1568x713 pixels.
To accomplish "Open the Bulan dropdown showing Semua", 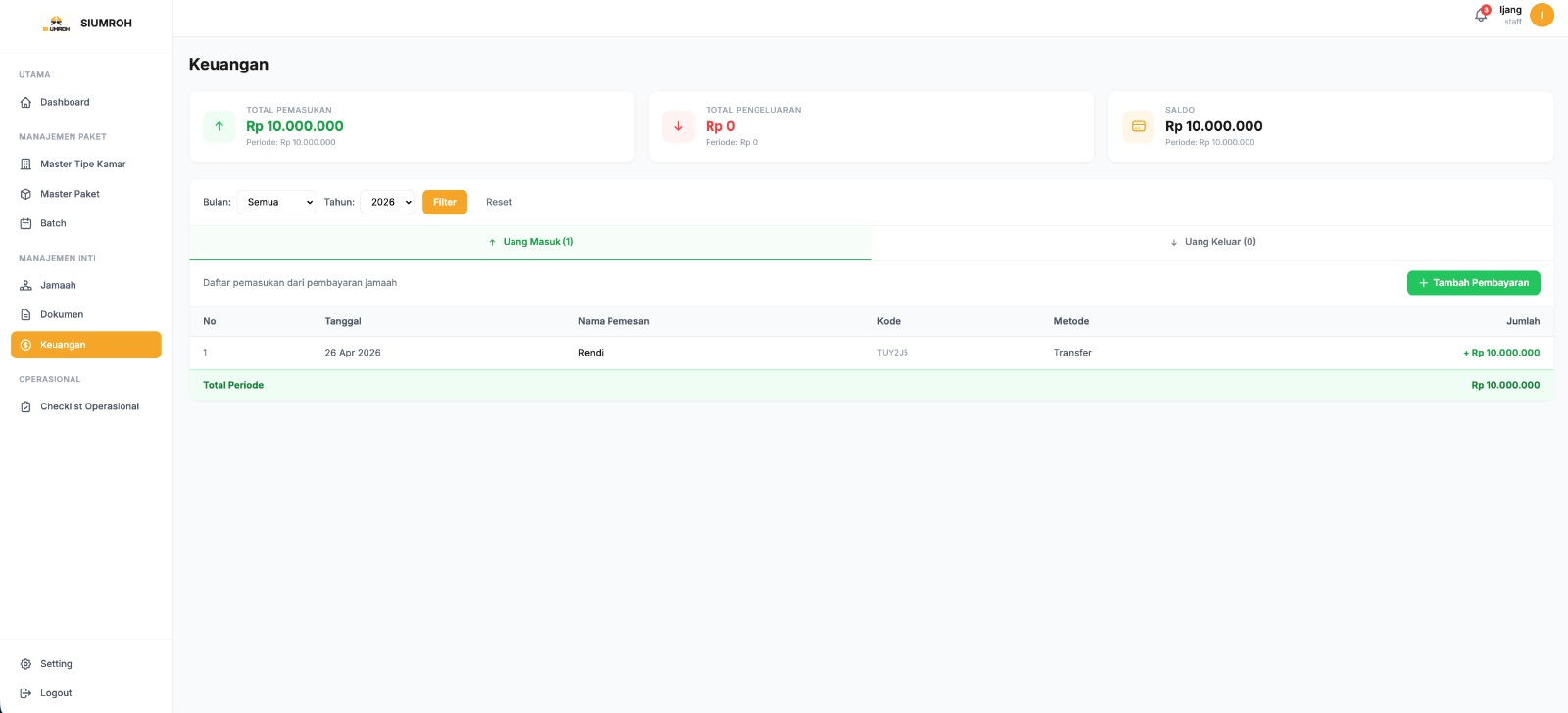I will click(276, 202).
